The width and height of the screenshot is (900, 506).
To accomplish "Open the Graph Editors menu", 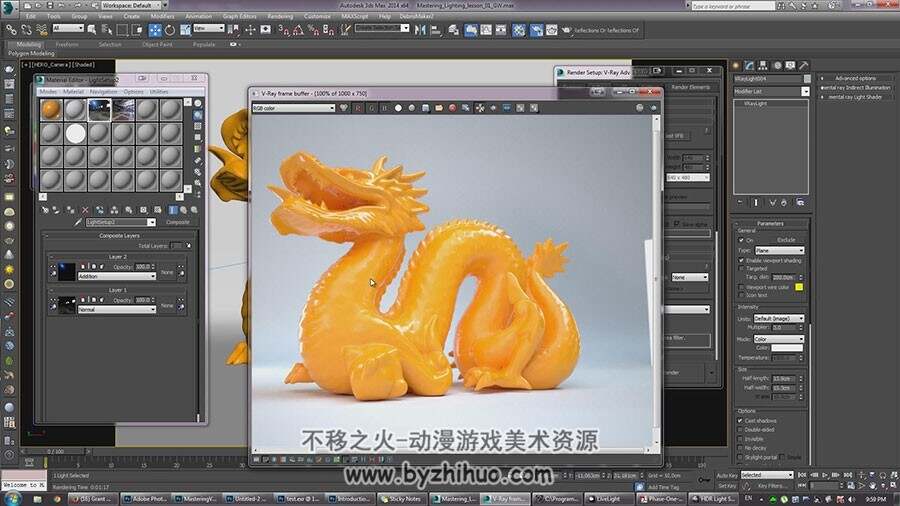I will tap(239, 16).
